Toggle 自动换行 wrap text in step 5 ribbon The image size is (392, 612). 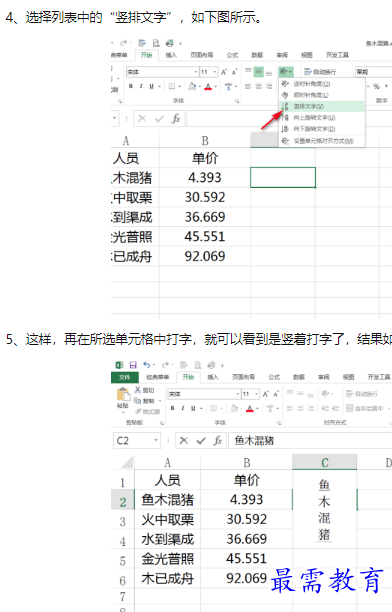(362, 394)
